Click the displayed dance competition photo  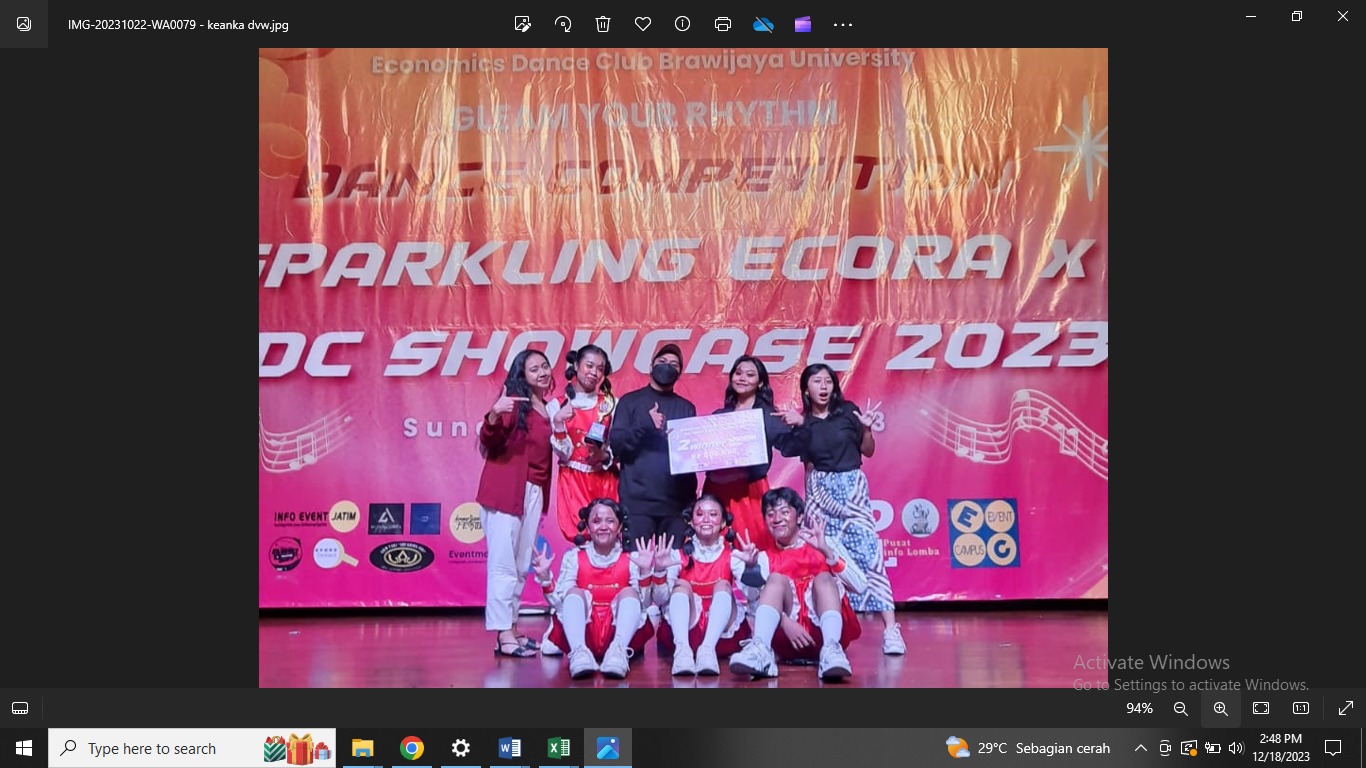[x=683, y=368]
